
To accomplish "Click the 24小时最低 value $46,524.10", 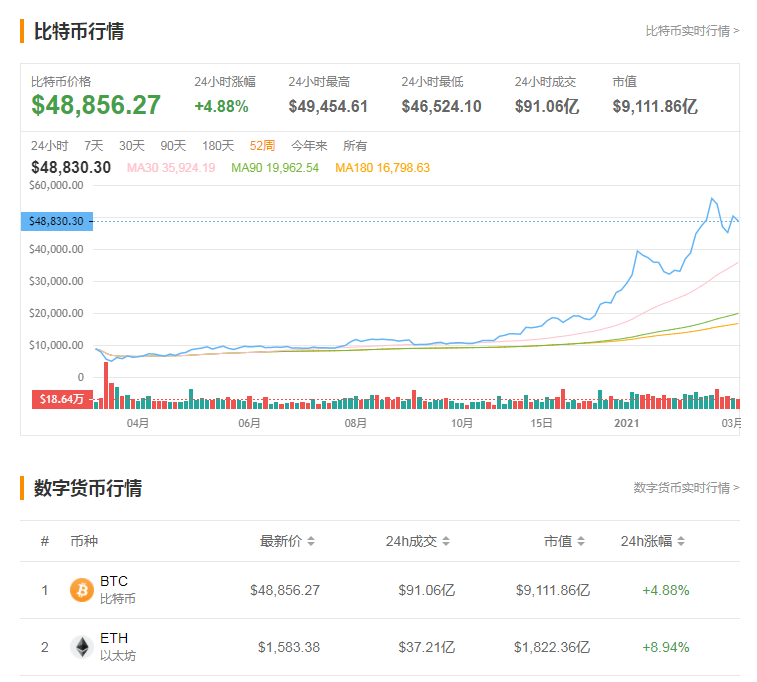I will click(x=441, y=106).
